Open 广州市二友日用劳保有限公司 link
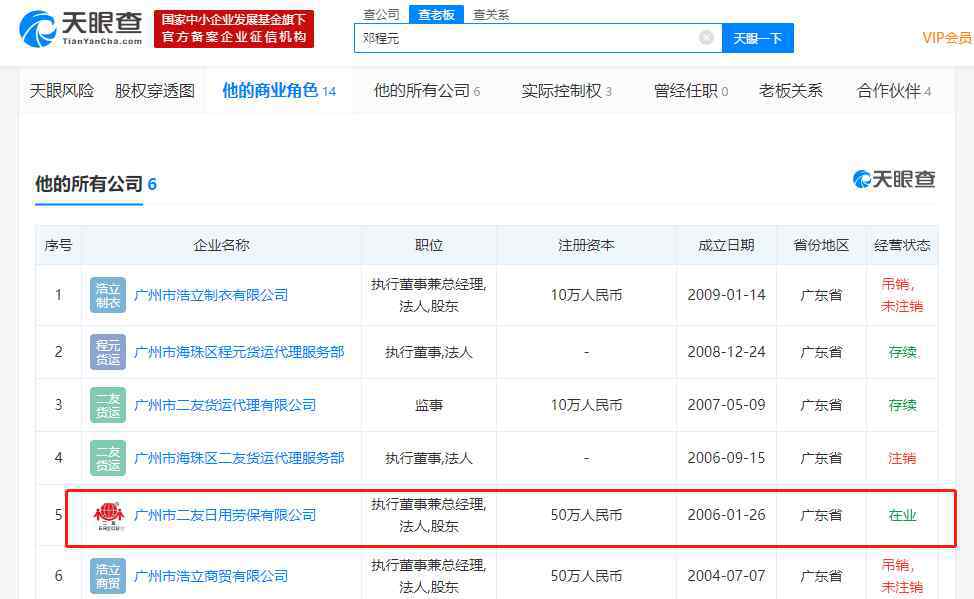974x599 pixels. pyautogui.click(x=225, y=515)
